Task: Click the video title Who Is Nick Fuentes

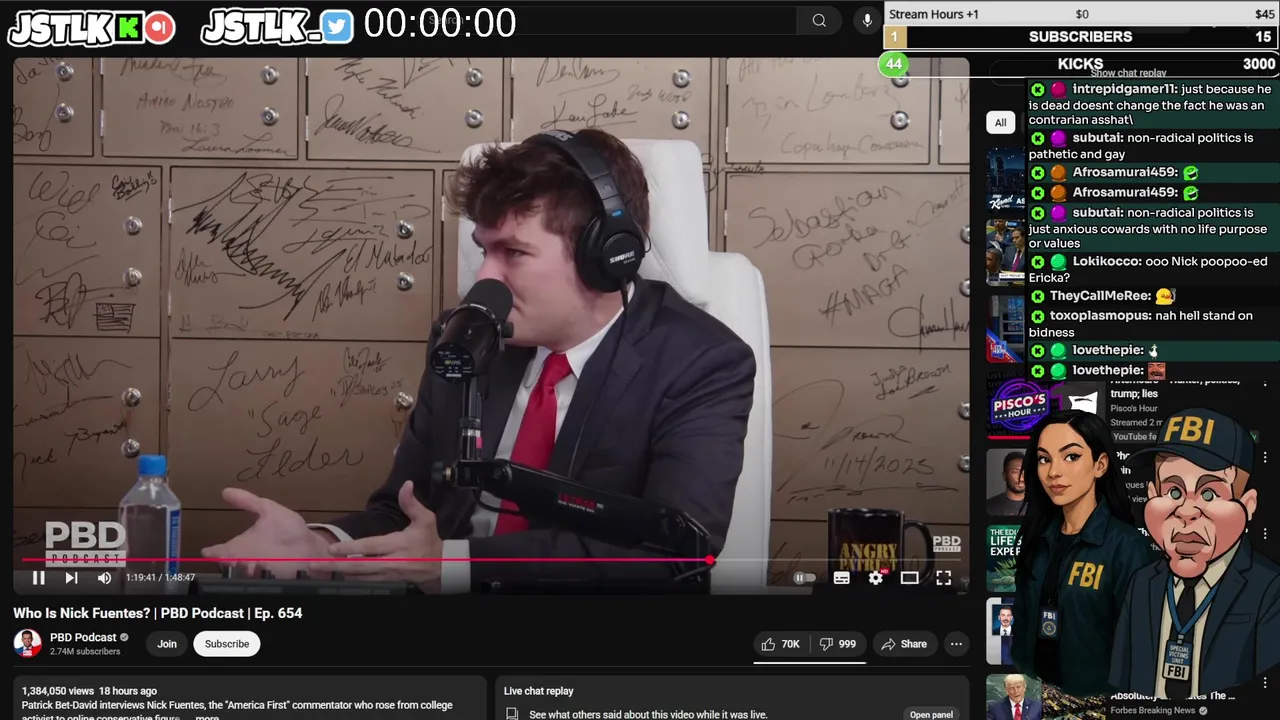Action: pyautogui.click(x=157, y=613)
